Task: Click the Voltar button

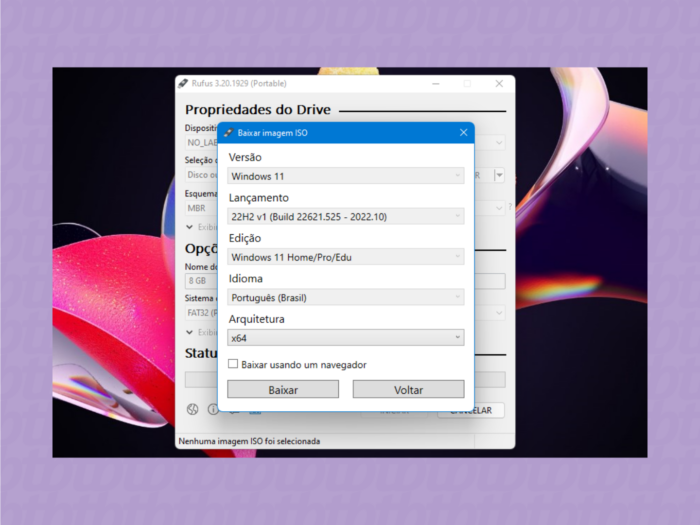Action: coord(408,389)
